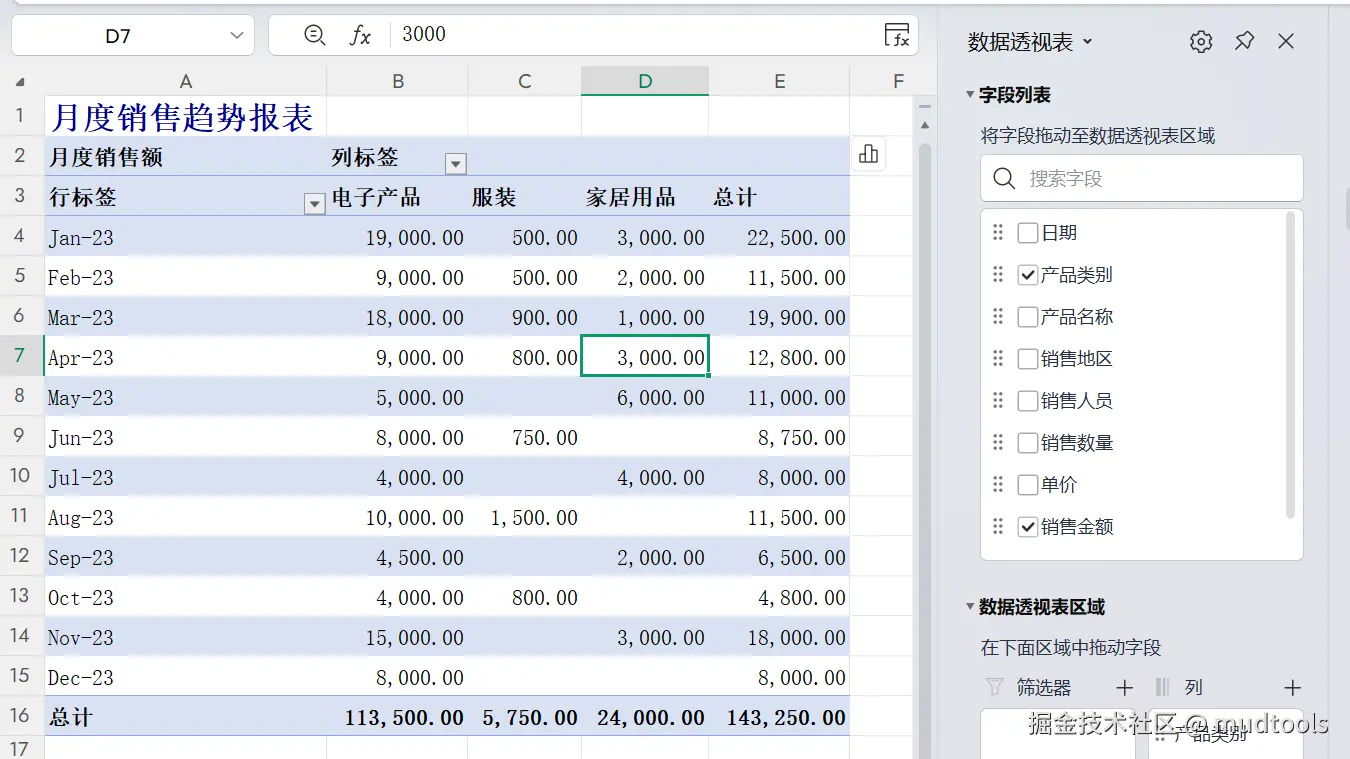Click the 电子产品 column header cell
This screenshot has height=759, width=1350.
tap(397, 197)
